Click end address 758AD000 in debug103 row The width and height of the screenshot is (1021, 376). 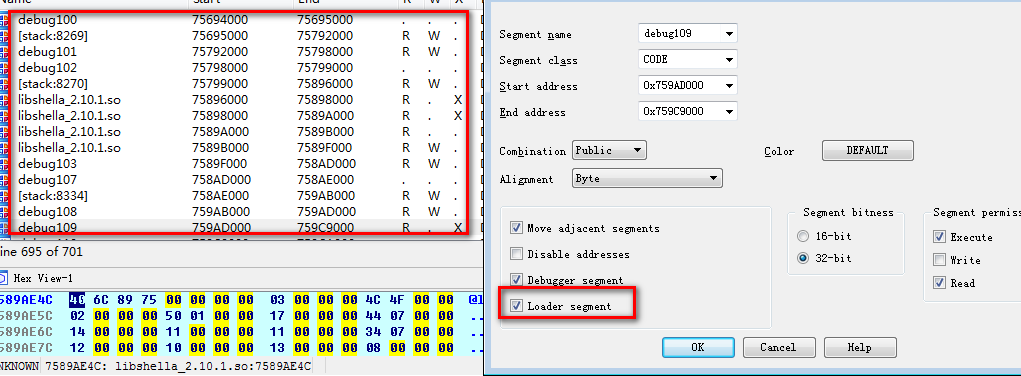pyautogui.click(x=326, y=164)
